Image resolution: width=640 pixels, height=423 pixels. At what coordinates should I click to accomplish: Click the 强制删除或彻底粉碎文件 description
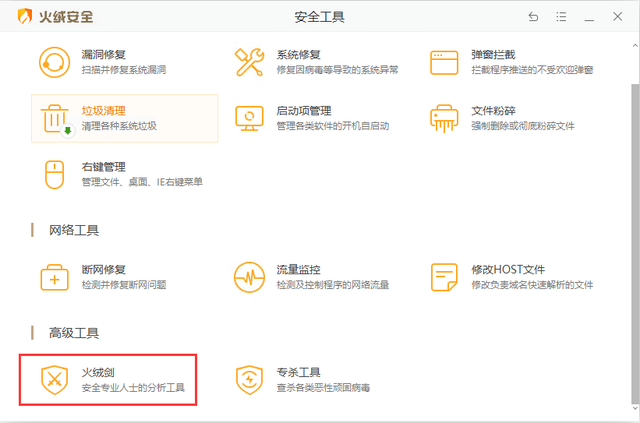[x=523, y=126]
